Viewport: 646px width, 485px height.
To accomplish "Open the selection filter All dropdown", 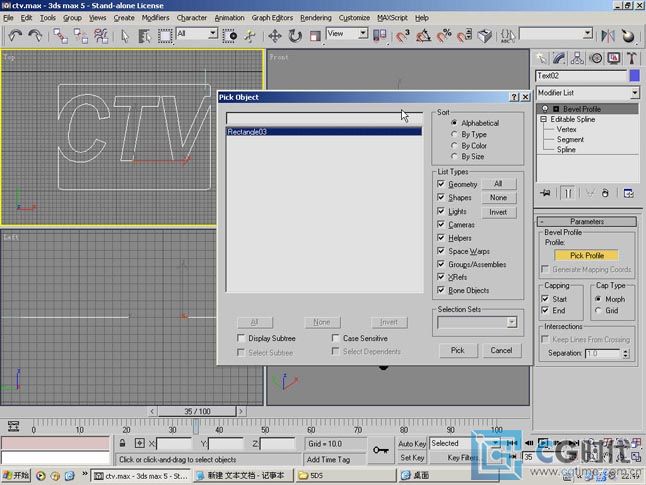I will [x=213, y=33].
